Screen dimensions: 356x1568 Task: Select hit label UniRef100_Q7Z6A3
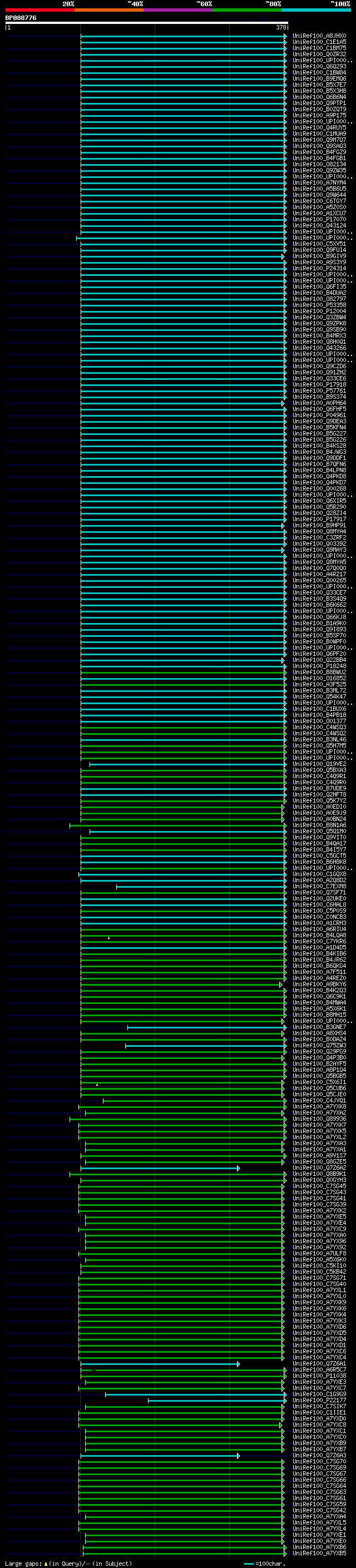click(x=319, y=1456)
